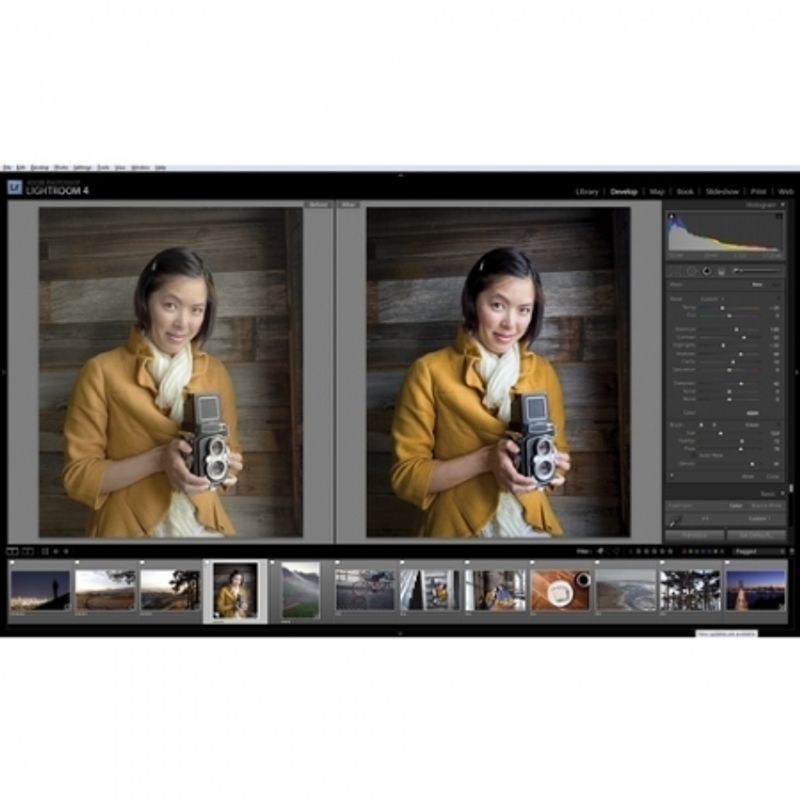Set Treatment to Black & White
Viewport: 800px width, 800px height.
[766, 506]
